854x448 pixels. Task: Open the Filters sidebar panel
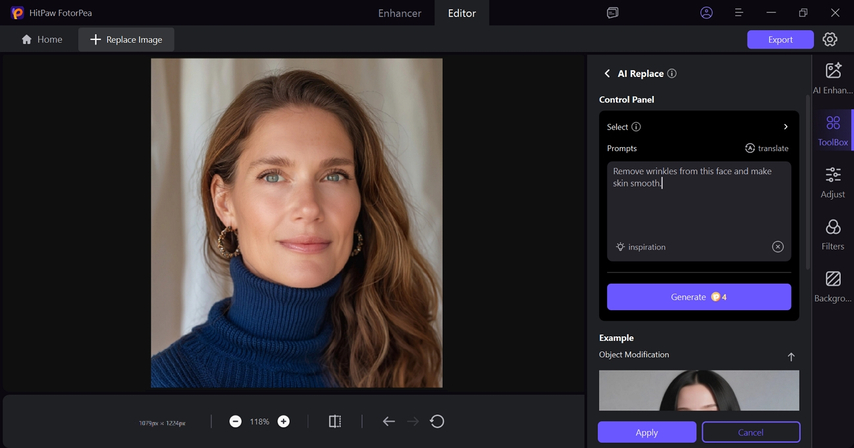click(833, 235)
